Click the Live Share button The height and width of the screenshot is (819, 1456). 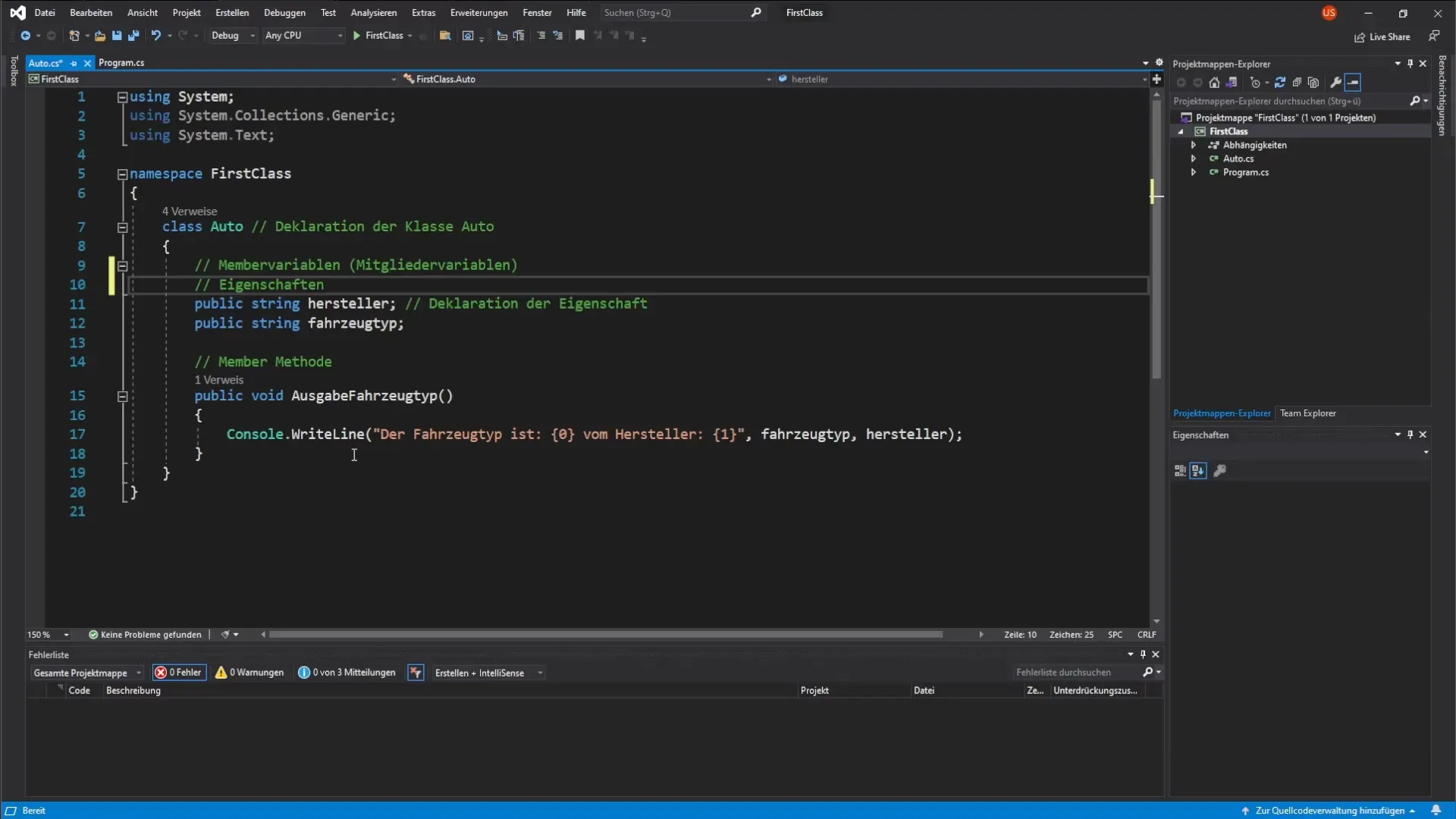coord(1382,36)
